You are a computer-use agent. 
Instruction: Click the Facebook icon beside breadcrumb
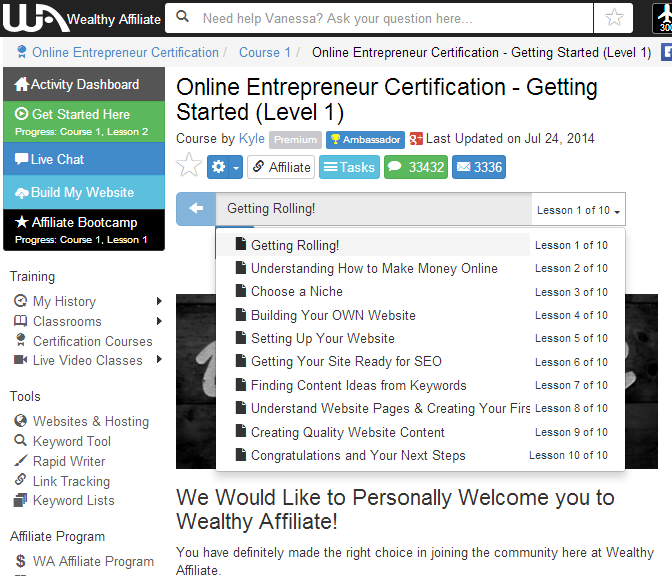(666, 52)
